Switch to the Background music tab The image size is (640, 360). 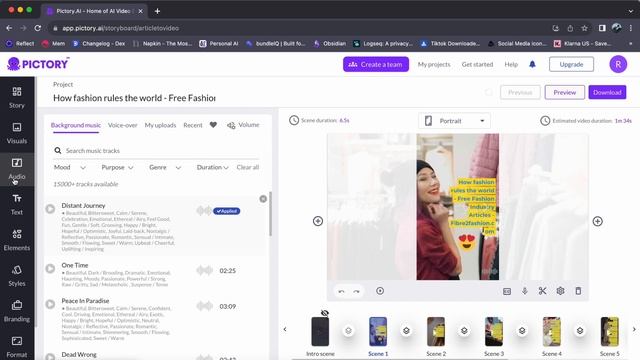coord(76,125)
